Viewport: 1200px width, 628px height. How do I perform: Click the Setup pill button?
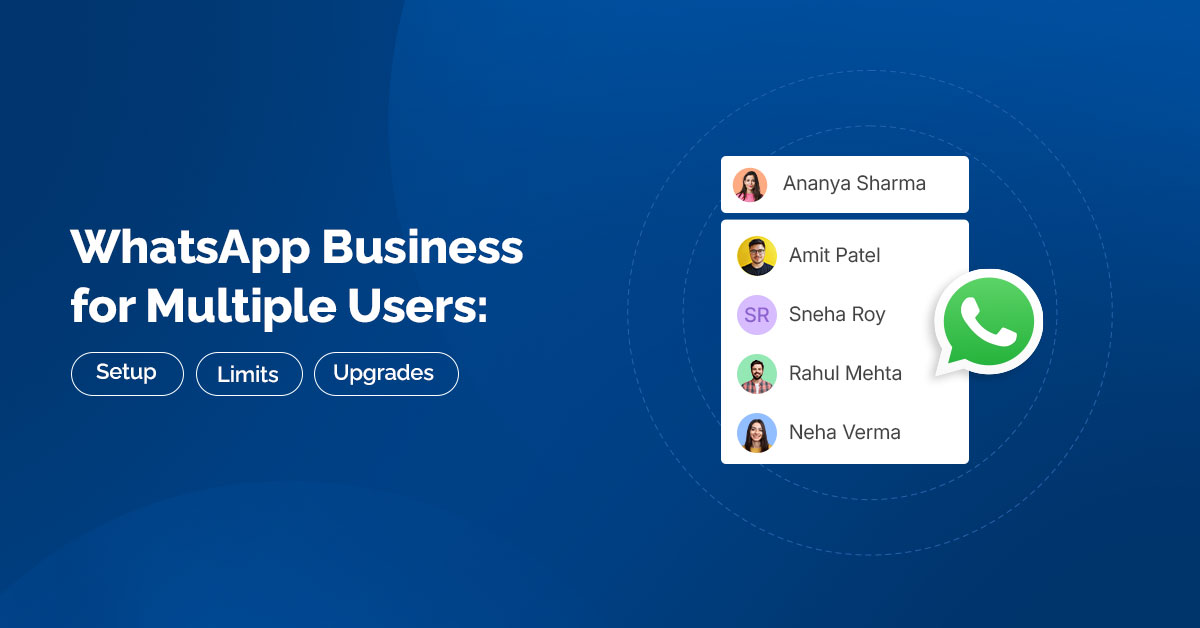pyautogui.click(x=127, y=373)
